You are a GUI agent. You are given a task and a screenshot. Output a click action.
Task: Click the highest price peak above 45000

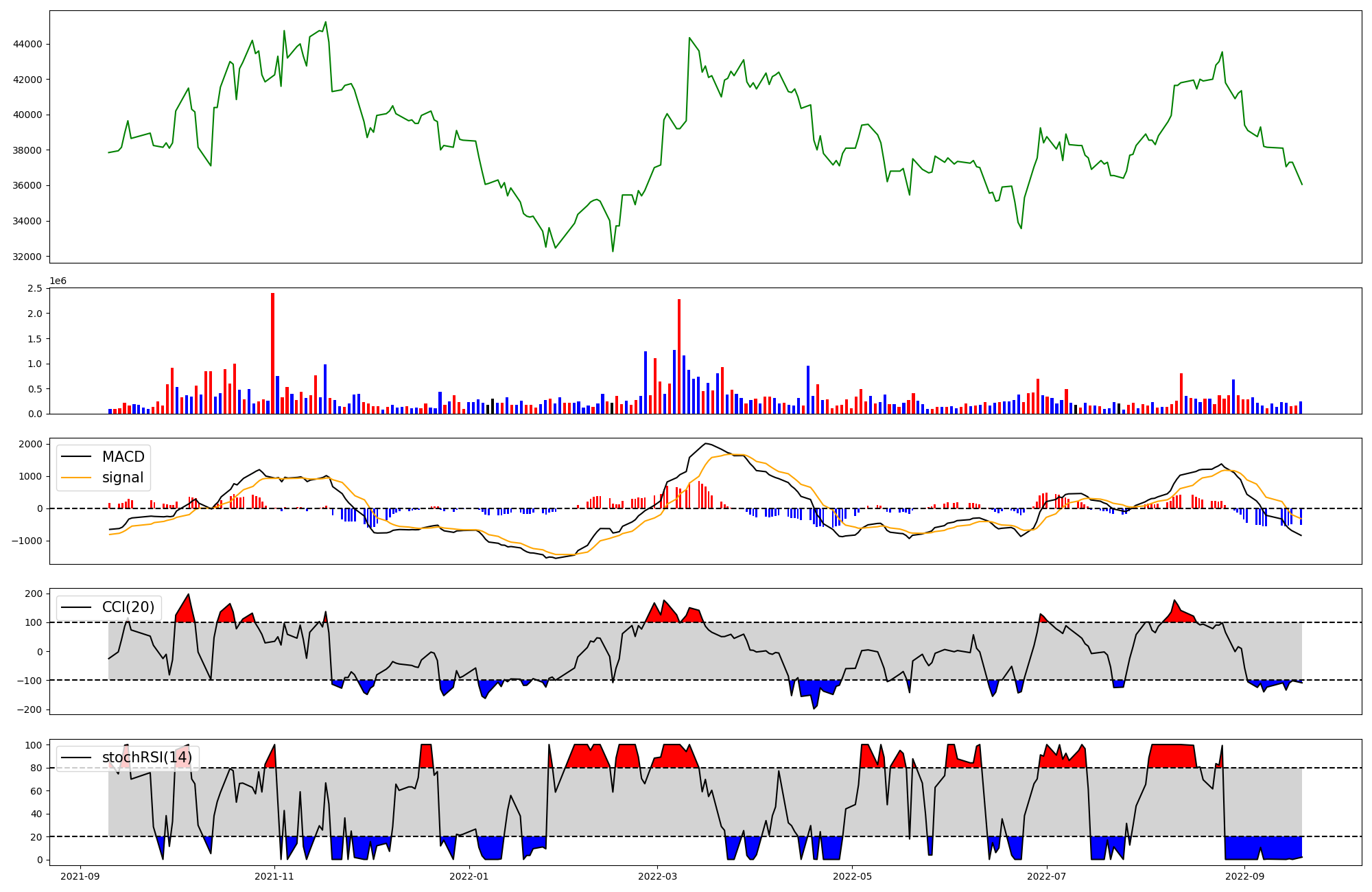[x=325, y=22]
